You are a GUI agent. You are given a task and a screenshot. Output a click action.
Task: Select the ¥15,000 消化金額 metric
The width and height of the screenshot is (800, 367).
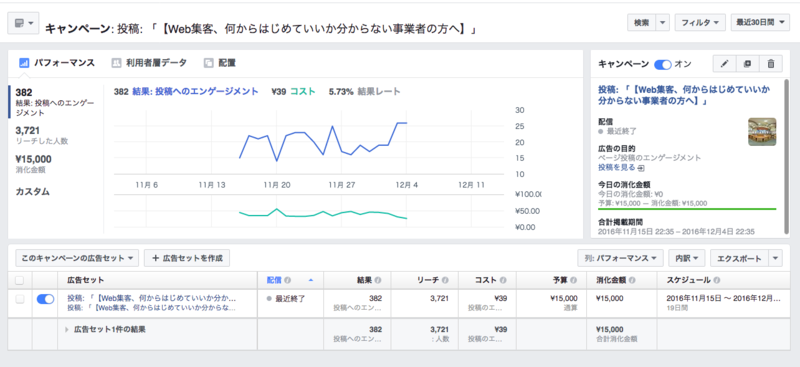(34, 163)
